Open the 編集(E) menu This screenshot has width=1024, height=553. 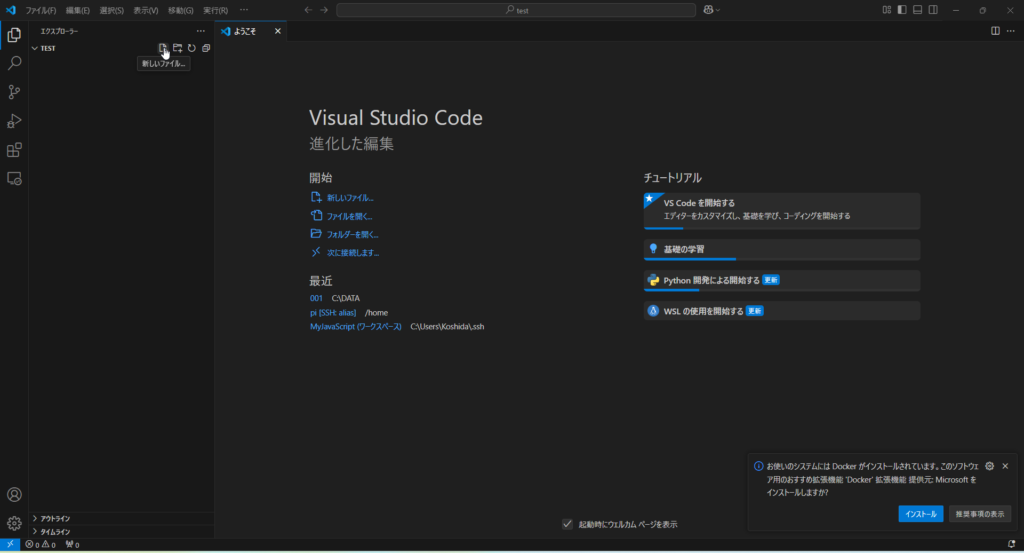click(x=77, y=10)
